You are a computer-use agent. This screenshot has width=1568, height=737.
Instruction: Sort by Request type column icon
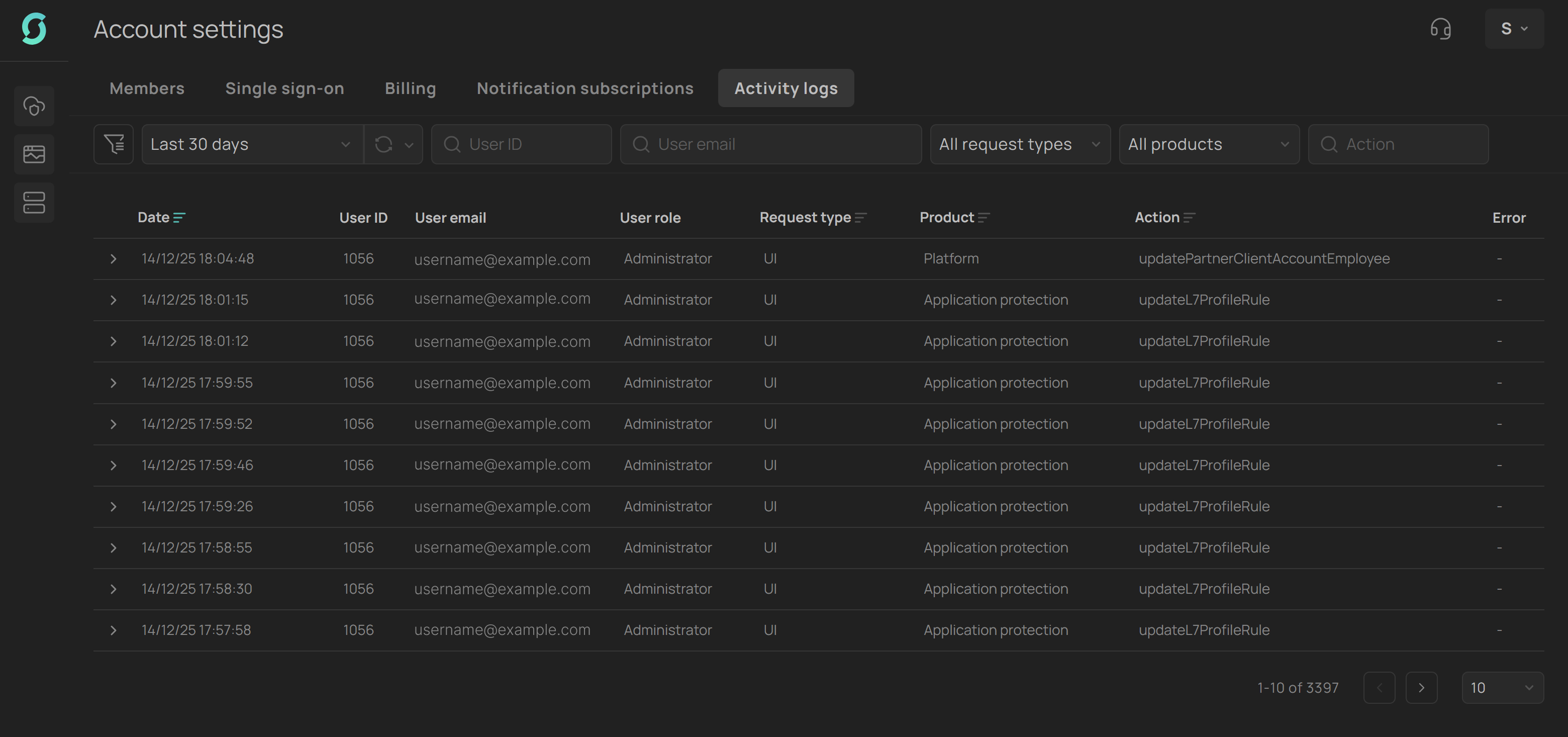(x=861, y=218)
